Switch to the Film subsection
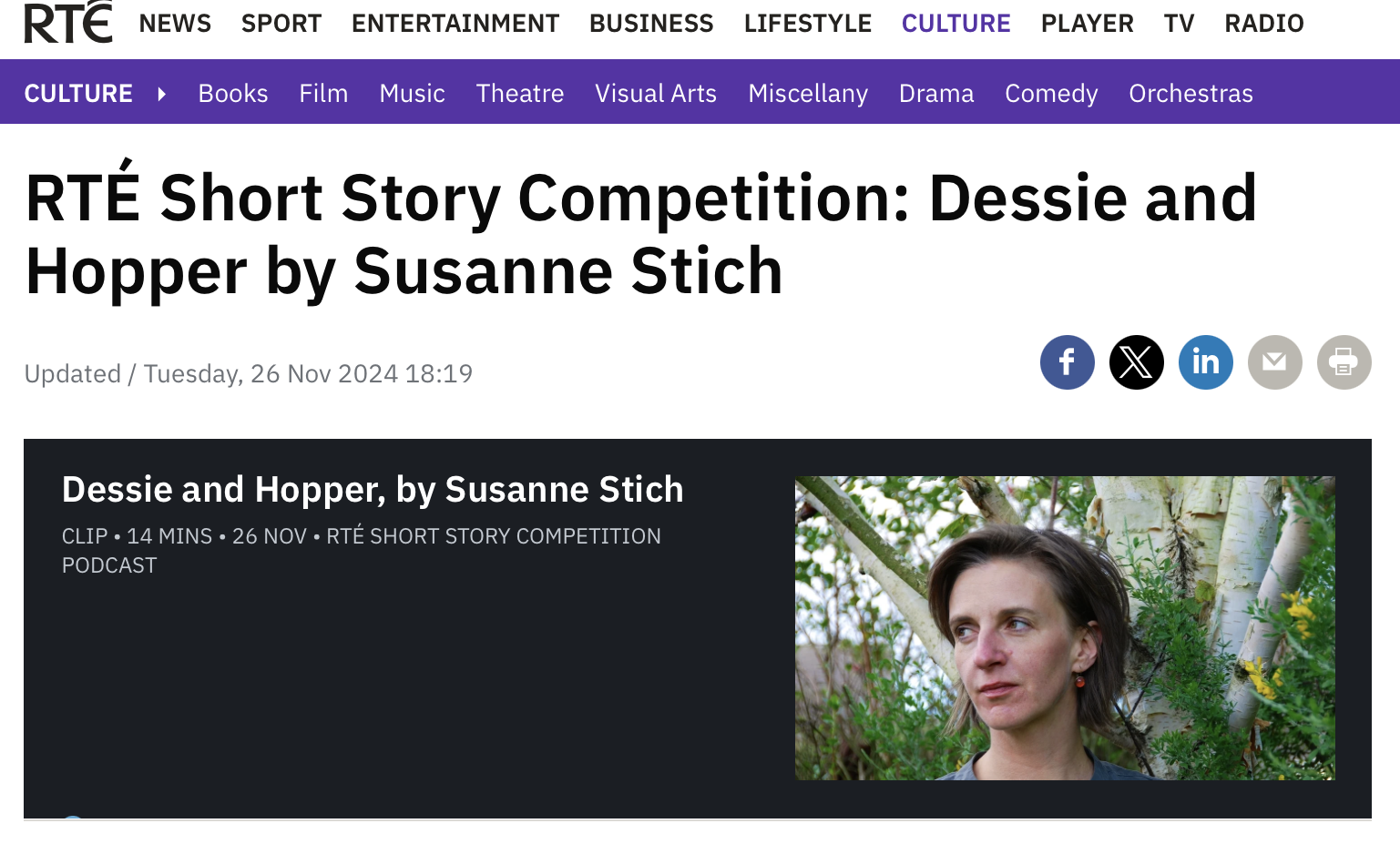Viewport: 1400px width, 844px height. tap(323, 94)
